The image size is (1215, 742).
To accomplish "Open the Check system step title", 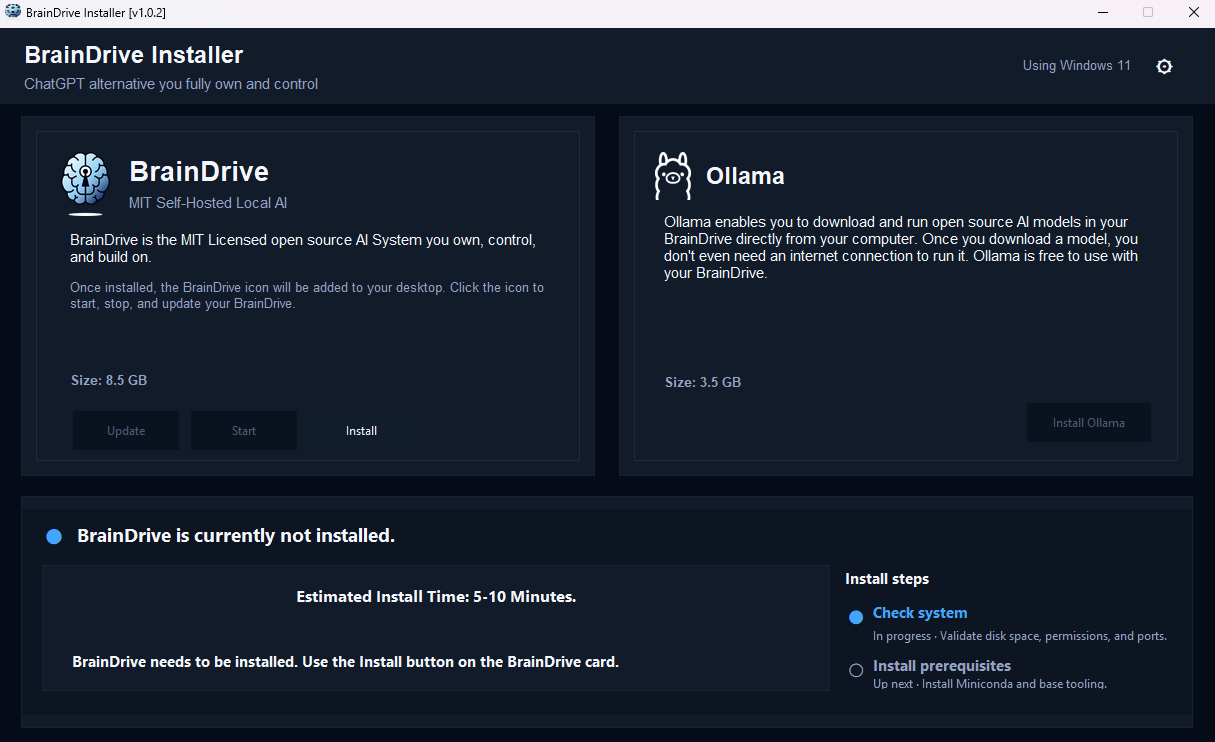I will point(920,613).
